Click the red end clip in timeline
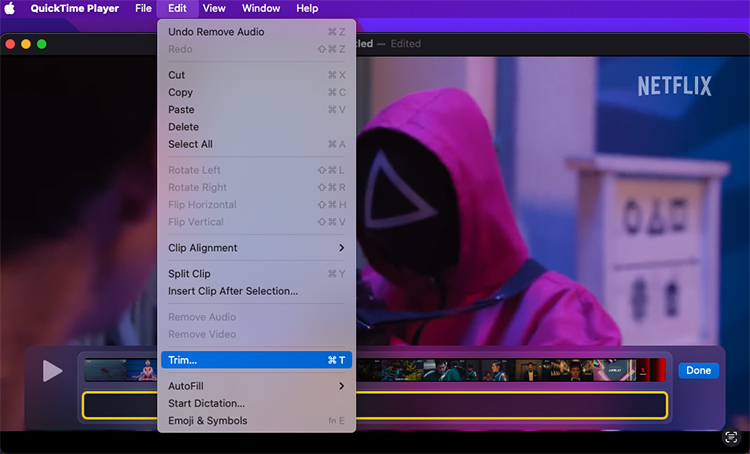 pyautogui.click(x=653, y=370)
